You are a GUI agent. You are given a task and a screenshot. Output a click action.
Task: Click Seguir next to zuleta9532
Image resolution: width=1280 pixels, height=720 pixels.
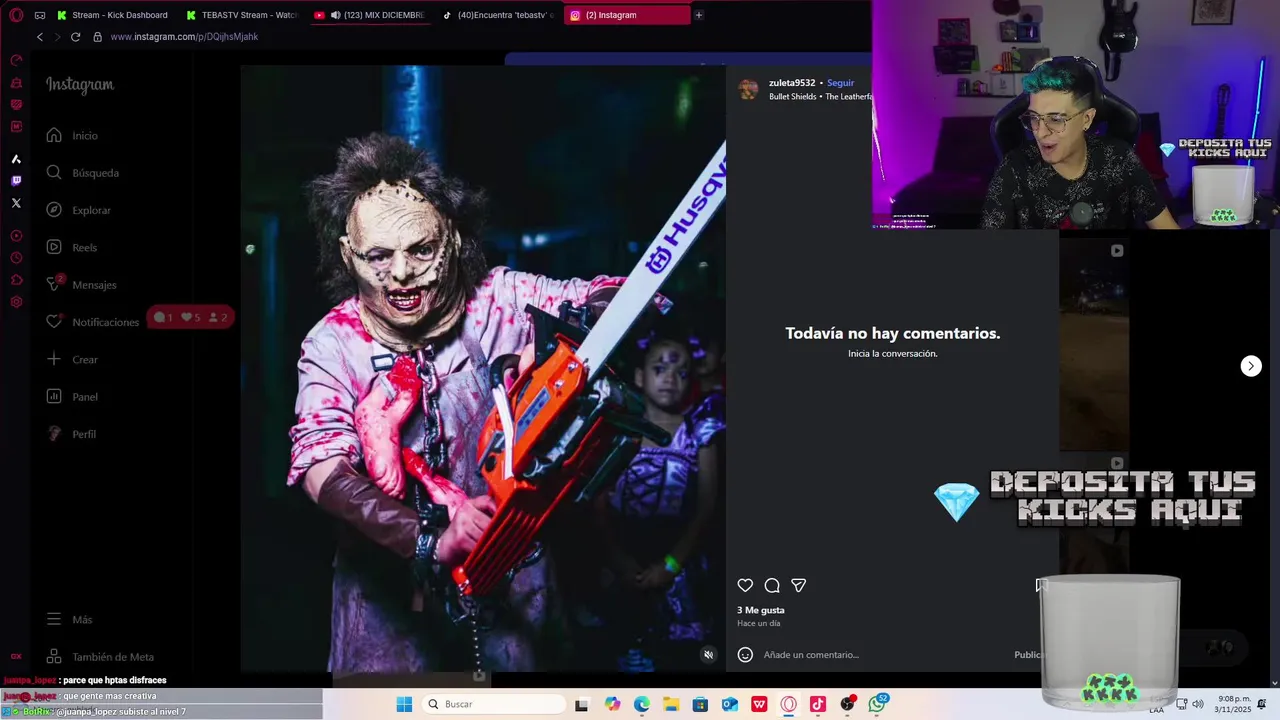(840, 83)
